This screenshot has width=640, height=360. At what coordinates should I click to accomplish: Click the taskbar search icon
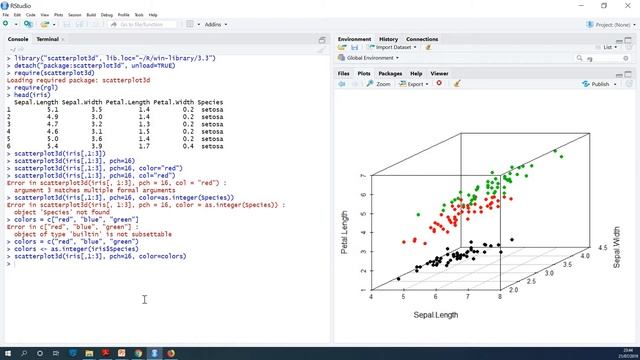24,353
